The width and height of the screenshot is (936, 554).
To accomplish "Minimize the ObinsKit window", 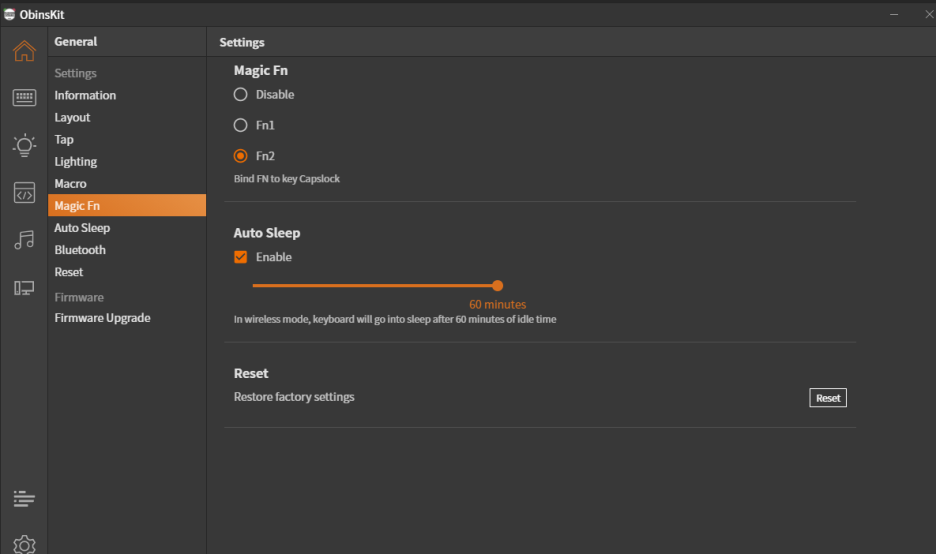I will click(894, 14).
